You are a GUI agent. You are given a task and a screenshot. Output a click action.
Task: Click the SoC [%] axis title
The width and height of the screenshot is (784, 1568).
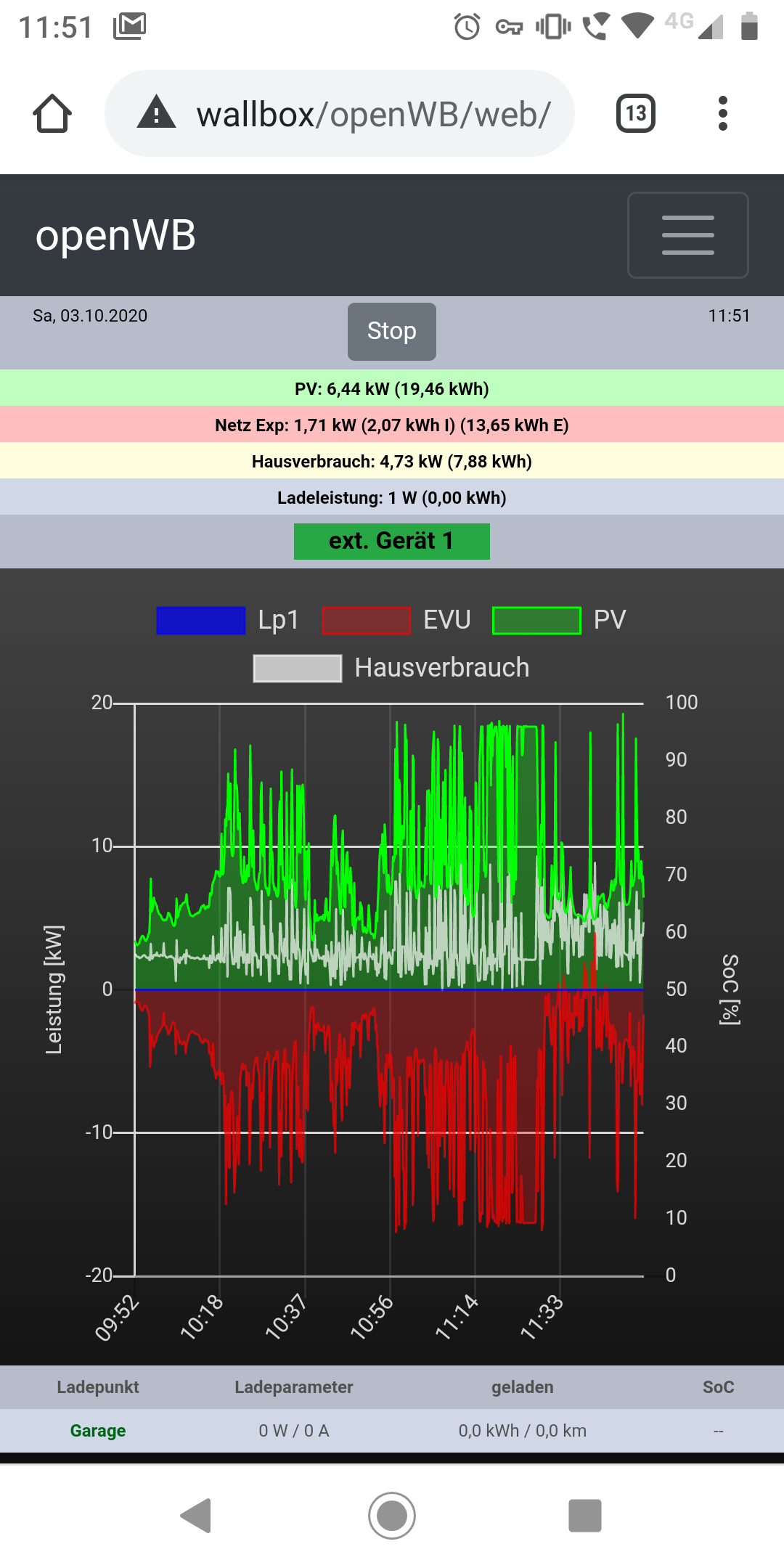coord(730,989)
